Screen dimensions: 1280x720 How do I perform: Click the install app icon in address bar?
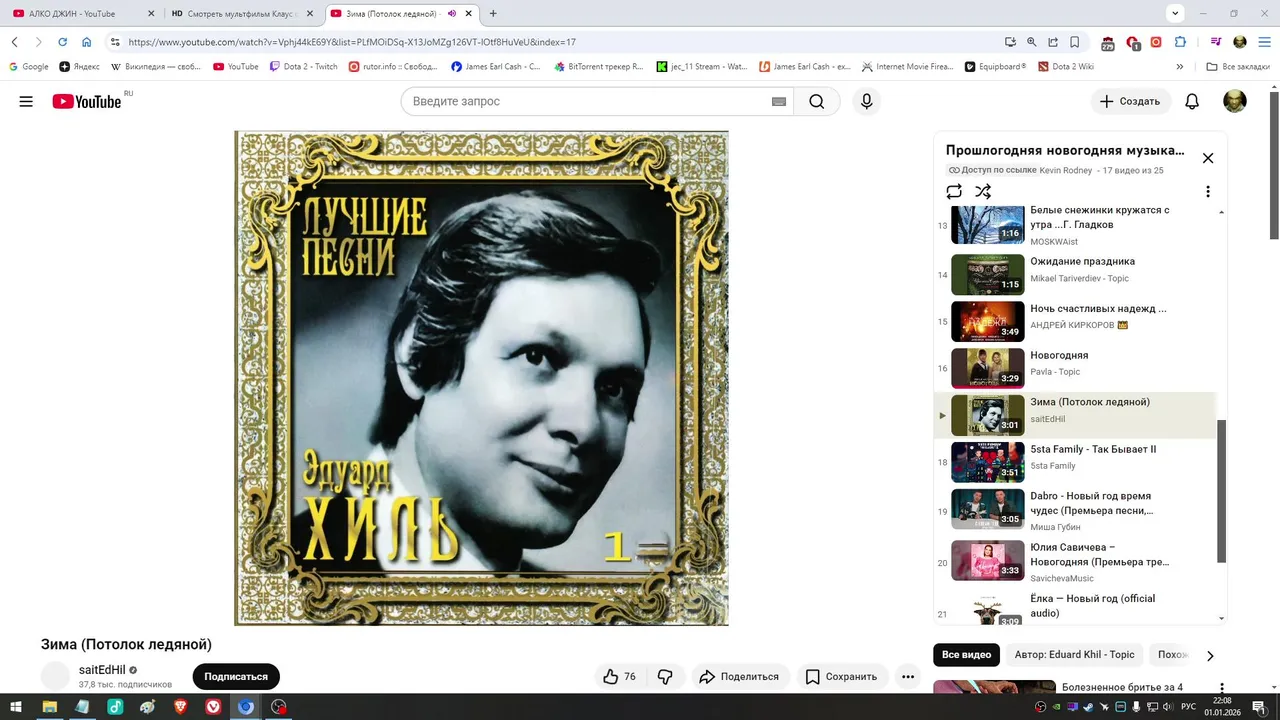pos(1010,42)
